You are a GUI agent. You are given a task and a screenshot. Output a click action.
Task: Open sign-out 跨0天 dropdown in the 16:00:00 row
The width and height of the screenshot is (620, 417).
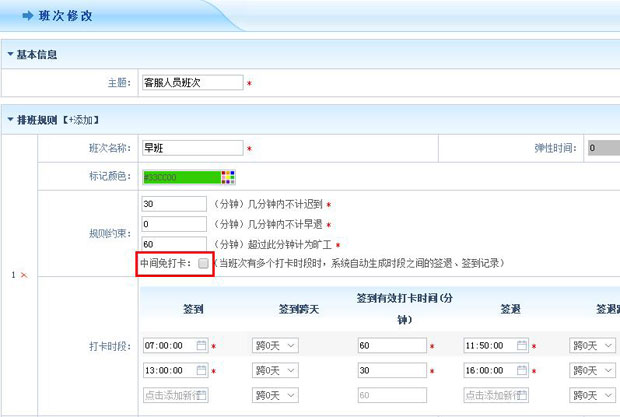click(x=592, y=370)
